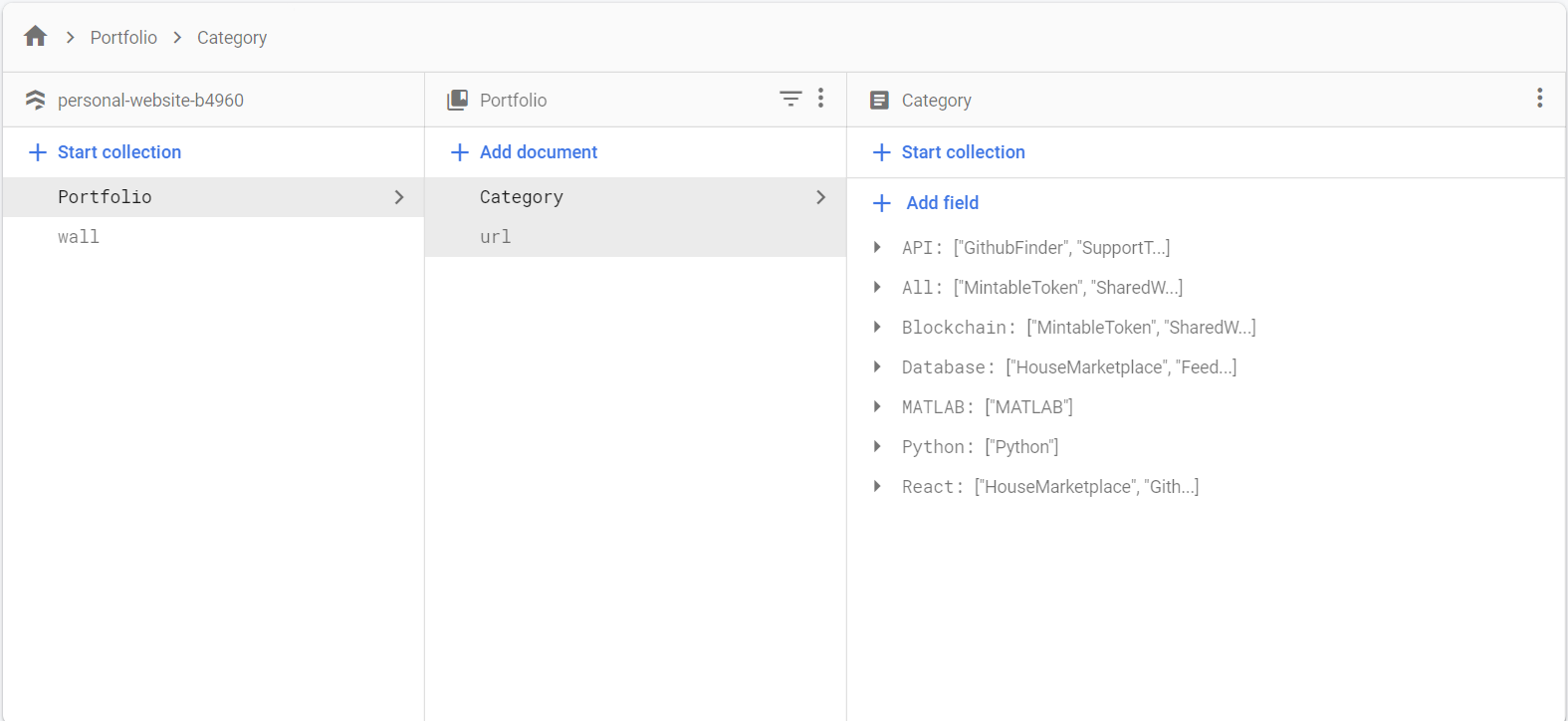The image size is (1568, 721).
Task: Expand the Database array field
Action: tap(877, 366)
